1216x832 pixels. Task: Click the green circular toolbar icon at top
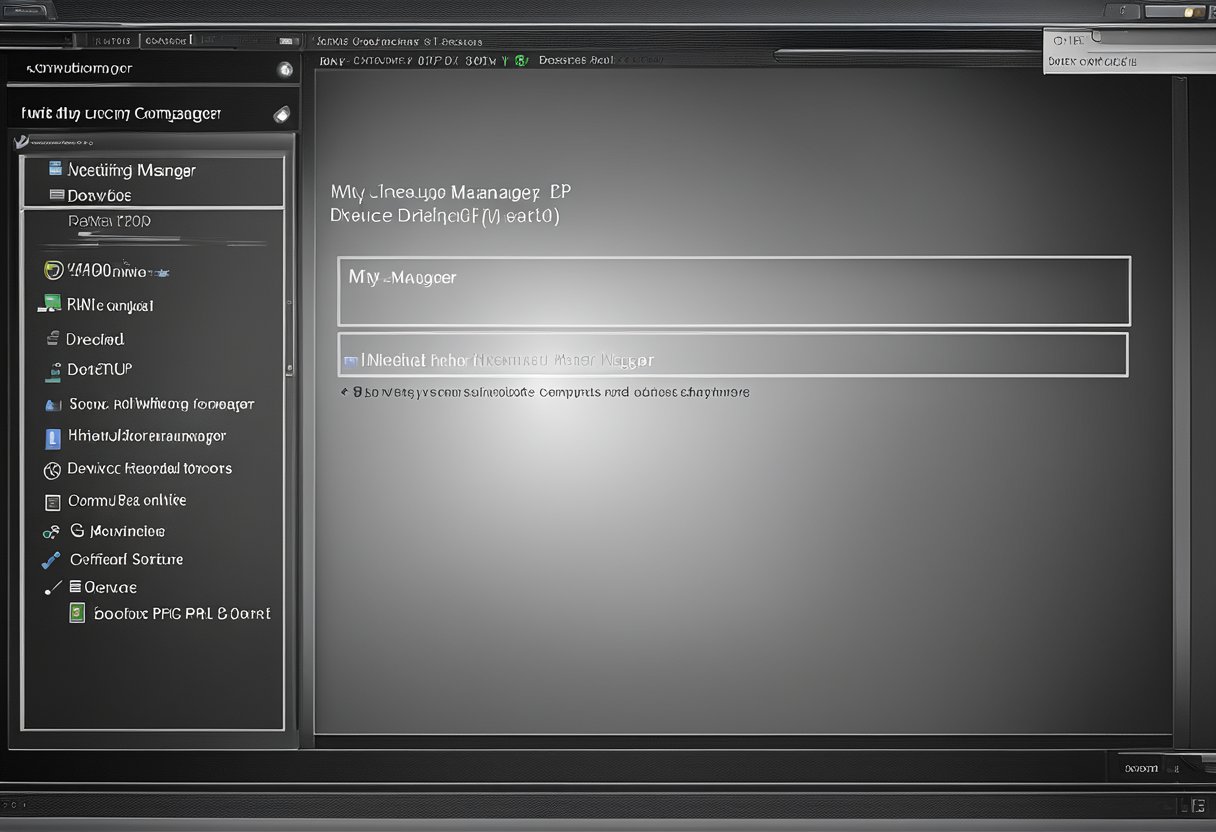point(520,60)
